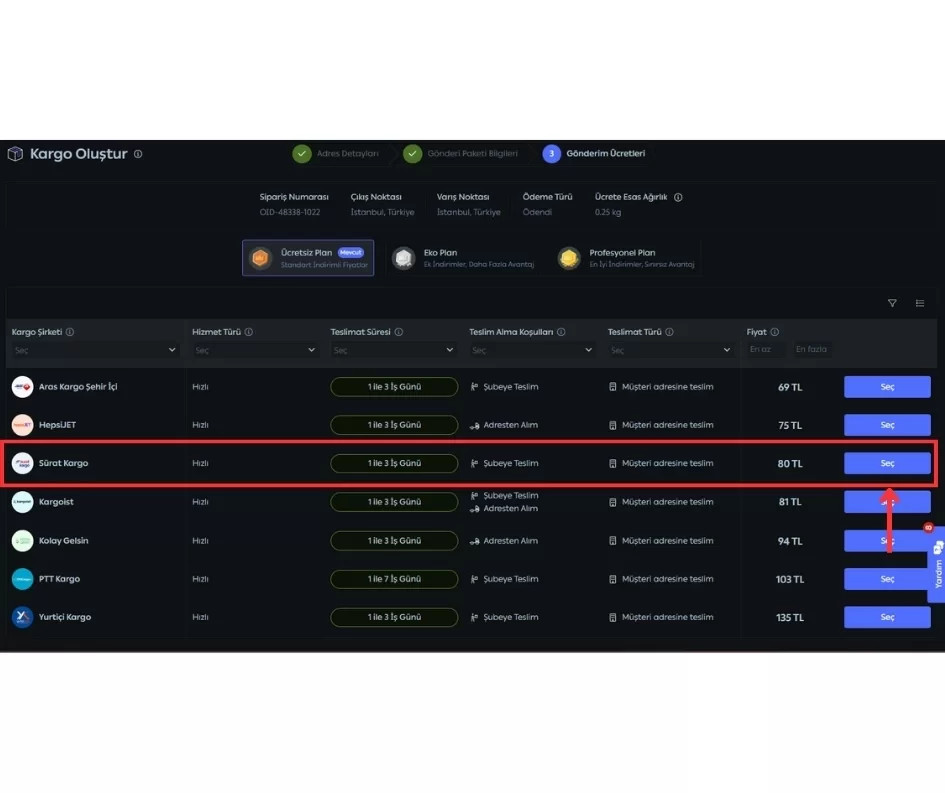Open the Teslim Alma Koşulları filter dropdown

[532, 350]
